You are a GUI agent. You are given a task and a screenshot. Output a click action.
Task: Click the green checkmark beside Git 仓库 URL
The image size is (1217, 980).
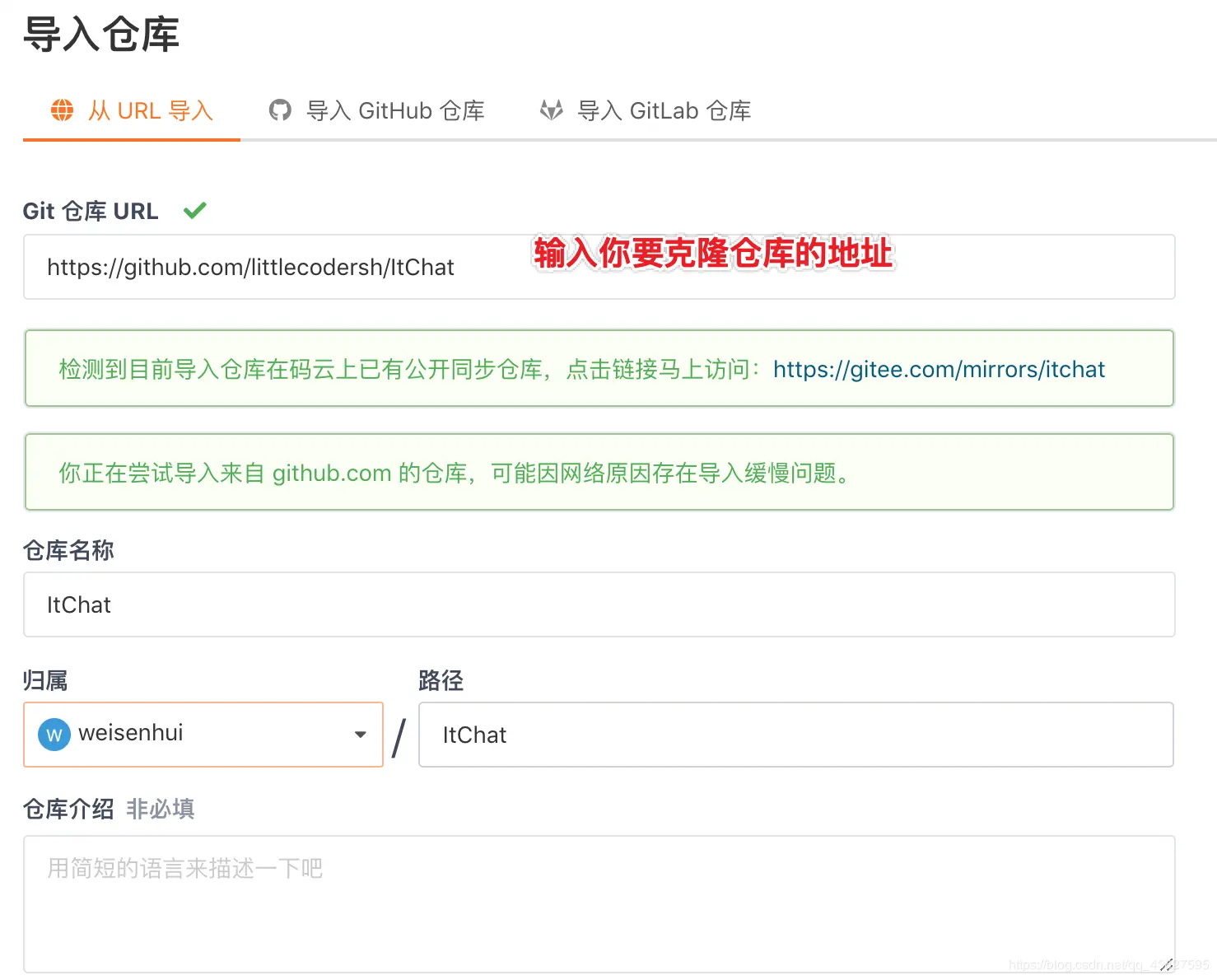coord(195,211)
